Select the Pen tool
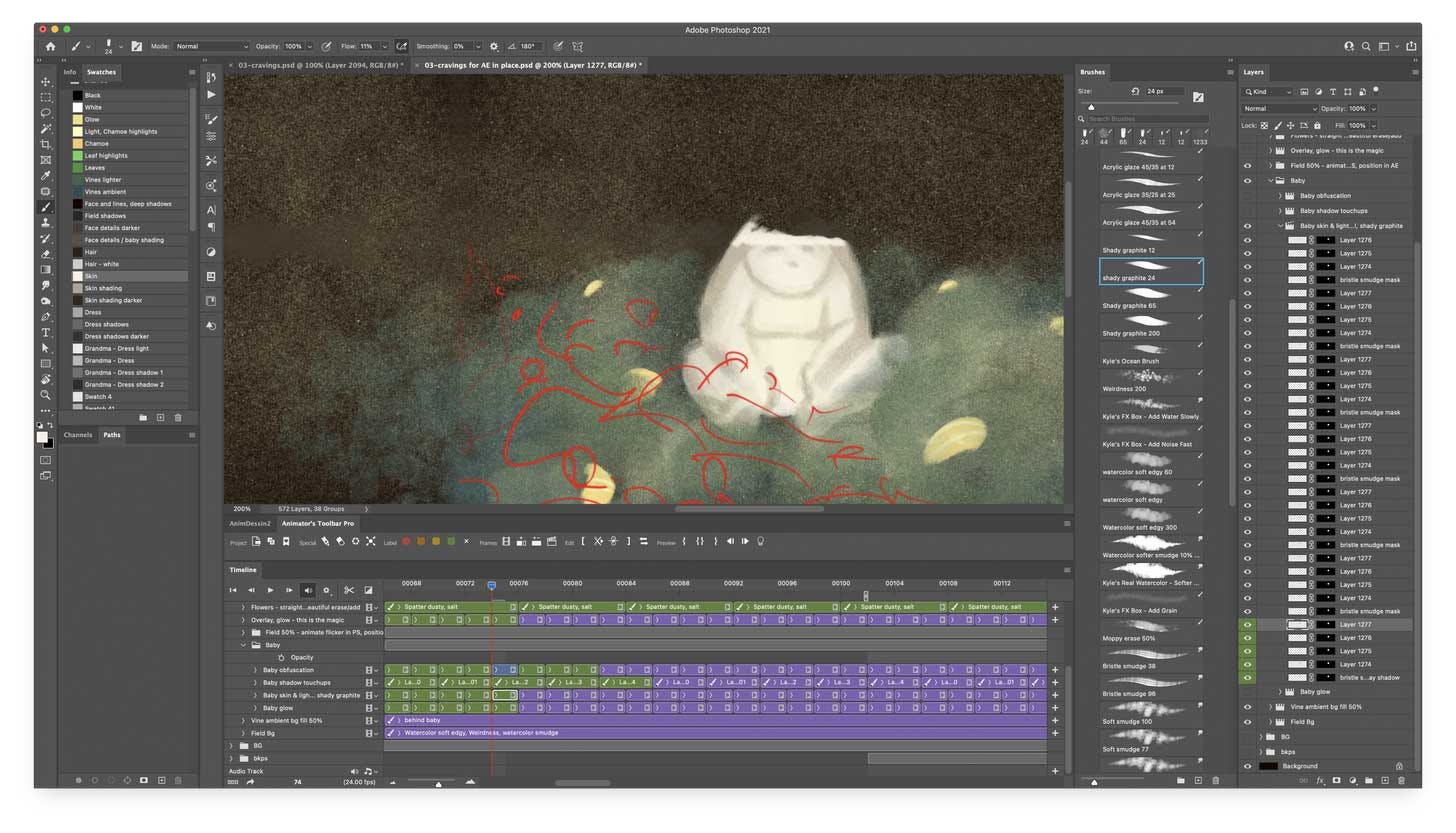 pos(45,317)
